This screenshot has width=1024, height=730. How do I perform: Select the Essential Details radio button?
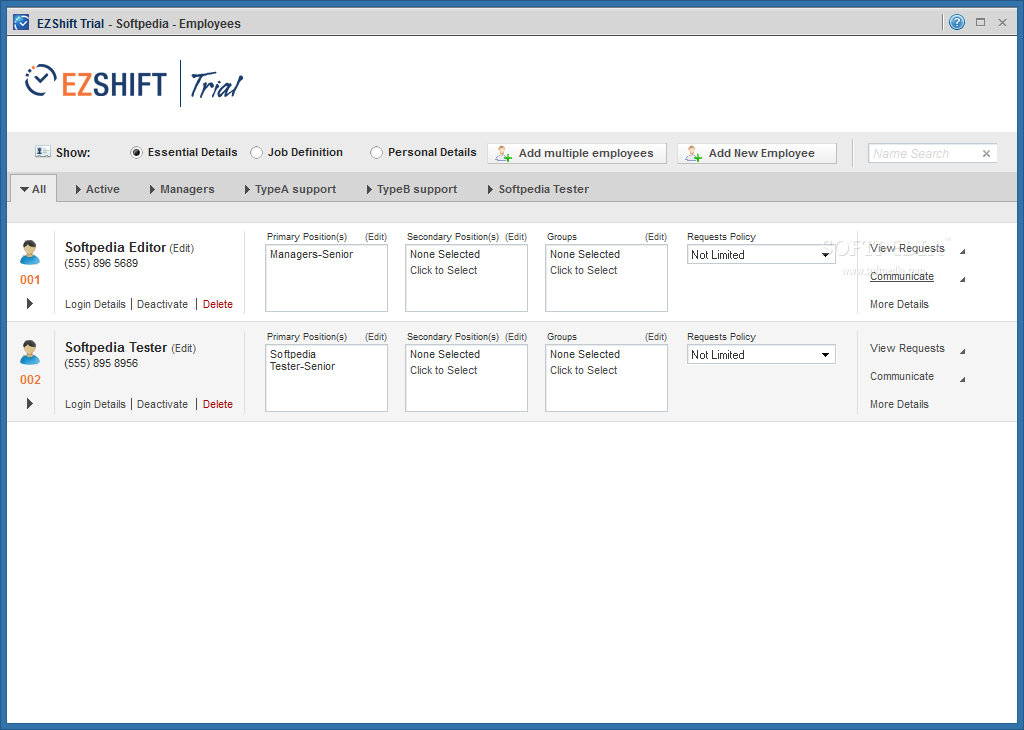tap(136, 153)
